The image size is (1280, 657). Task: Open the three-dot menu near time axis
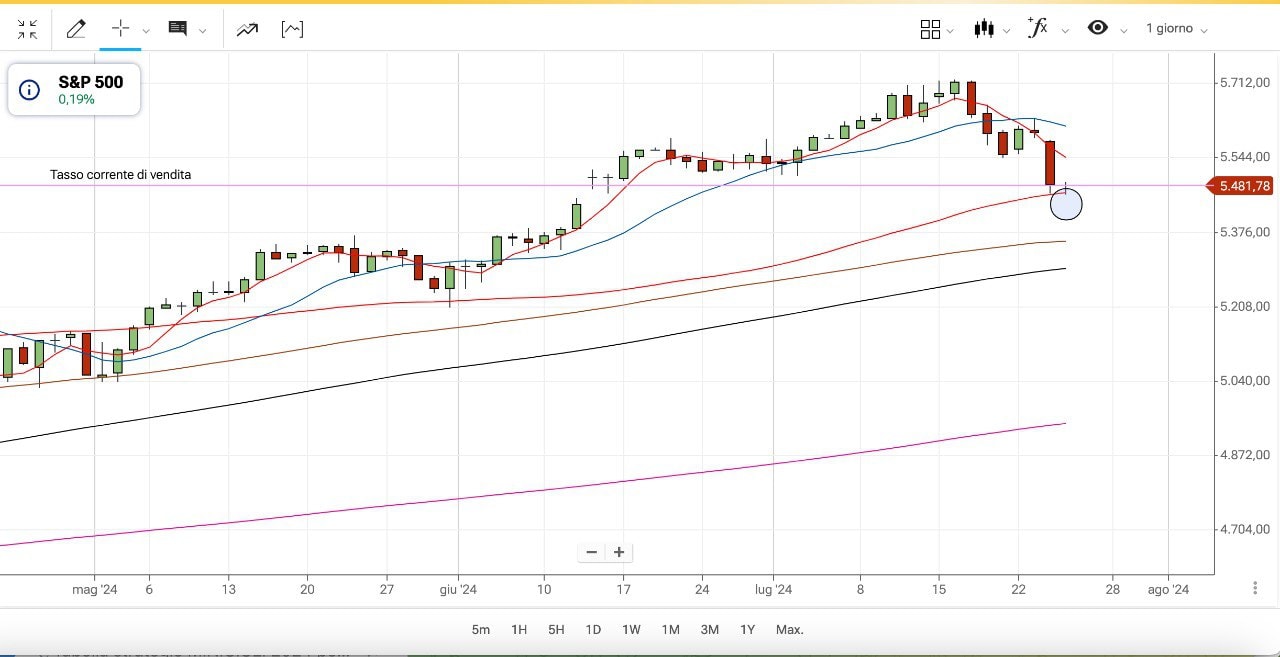coord(1255,589)
